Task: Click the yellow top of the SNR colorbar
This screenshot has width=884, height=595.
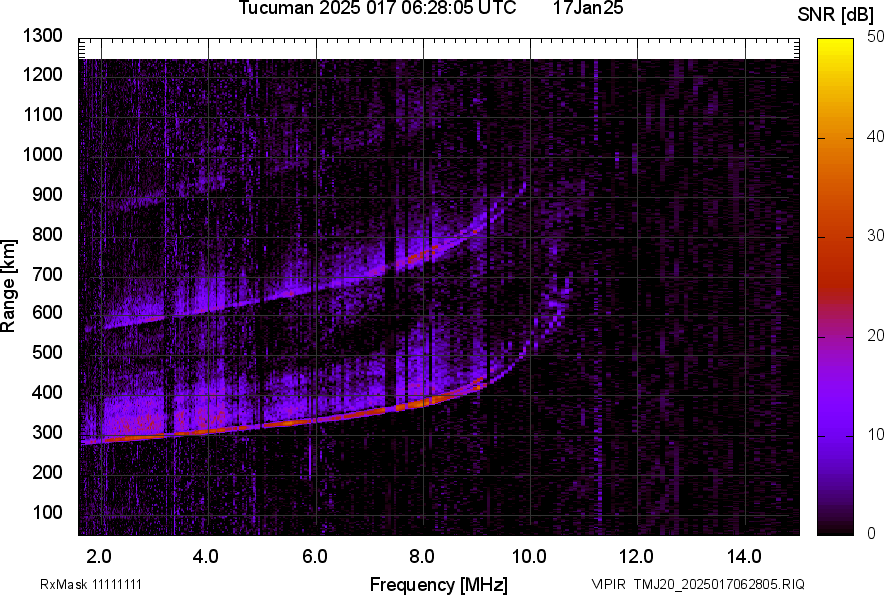Action: click(835, 45)
